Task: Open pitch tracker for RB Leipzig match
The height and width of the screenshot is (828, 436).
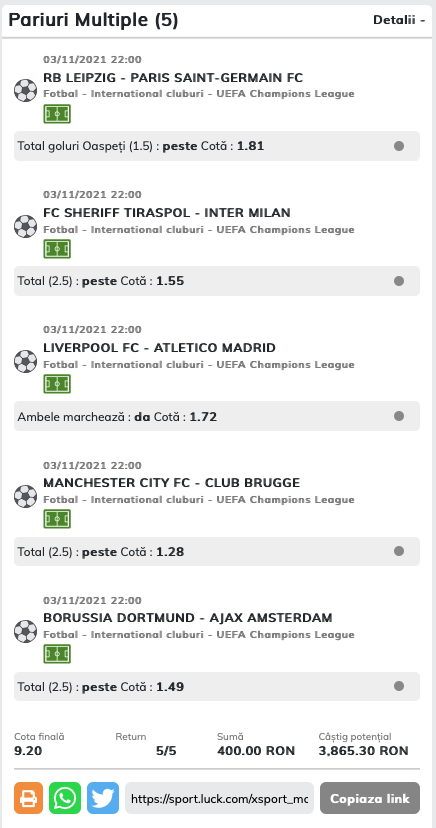Action: (57, 114)
